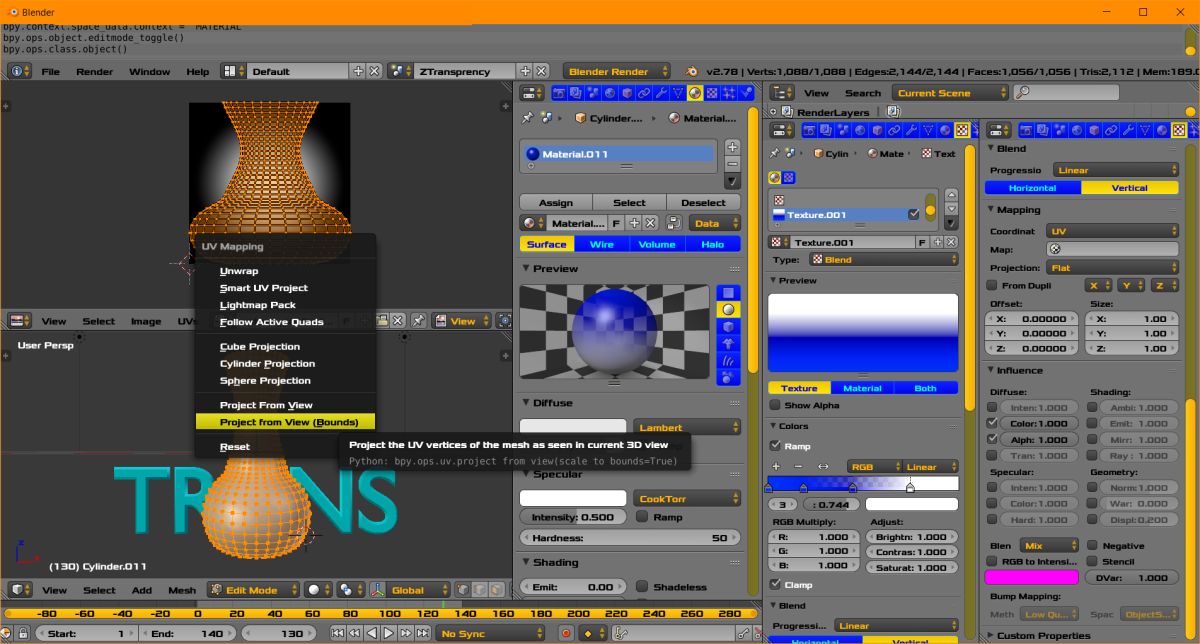Click the Select material button
The height and width of the screenshot is (644, 1200).
tap(629, 202)
